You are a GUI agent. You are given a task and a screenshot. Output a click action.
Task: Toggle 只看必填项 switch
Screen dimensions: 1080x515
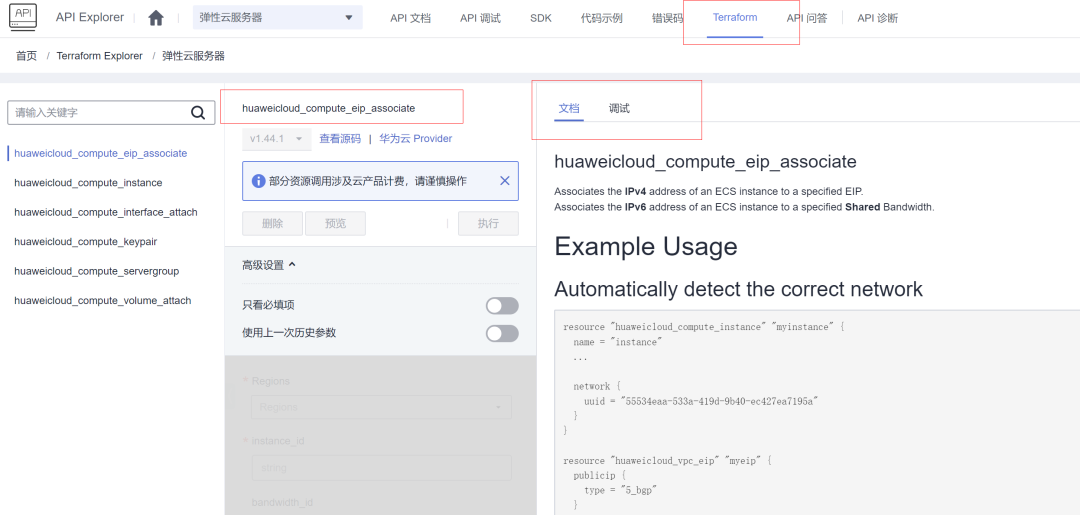[x=502, y=306]
